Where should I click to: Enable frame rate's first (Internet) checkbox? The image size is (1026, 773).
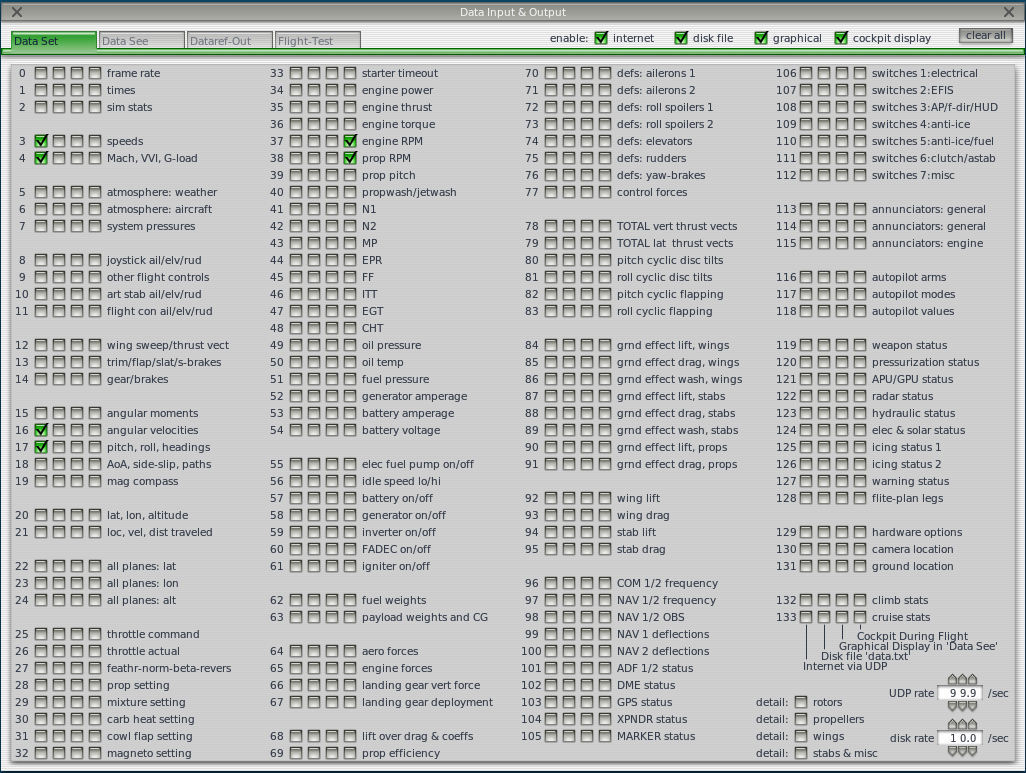click(x=41, y=73)
